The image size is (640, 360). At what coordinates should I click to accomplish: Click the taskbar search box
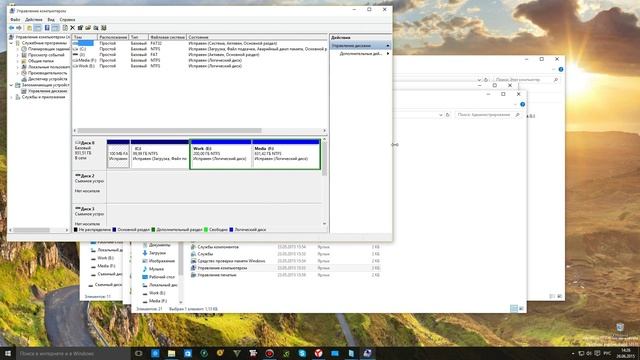tap(73, 353)
